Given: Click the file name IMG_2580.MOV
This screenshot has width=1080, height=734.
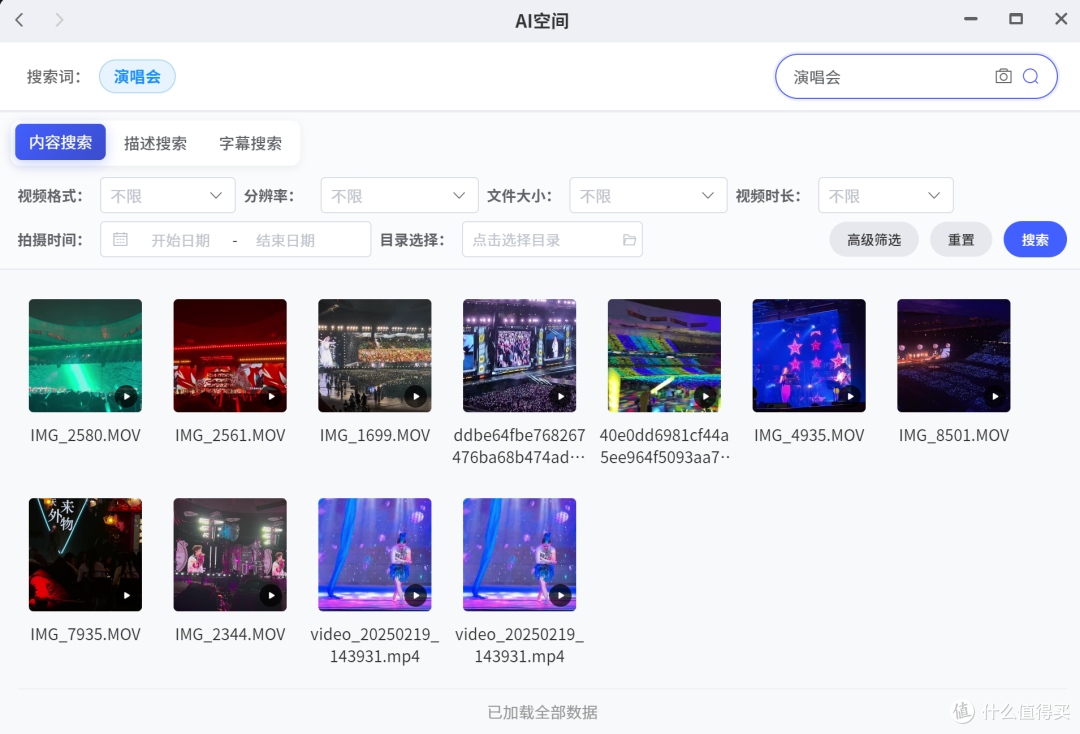Looking at the screenshot, I should 85,435.
